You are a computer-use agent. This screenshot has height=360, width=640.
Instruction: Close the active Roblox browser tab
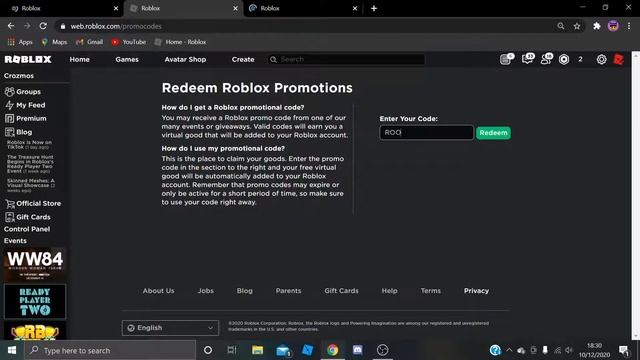(236, 9)
